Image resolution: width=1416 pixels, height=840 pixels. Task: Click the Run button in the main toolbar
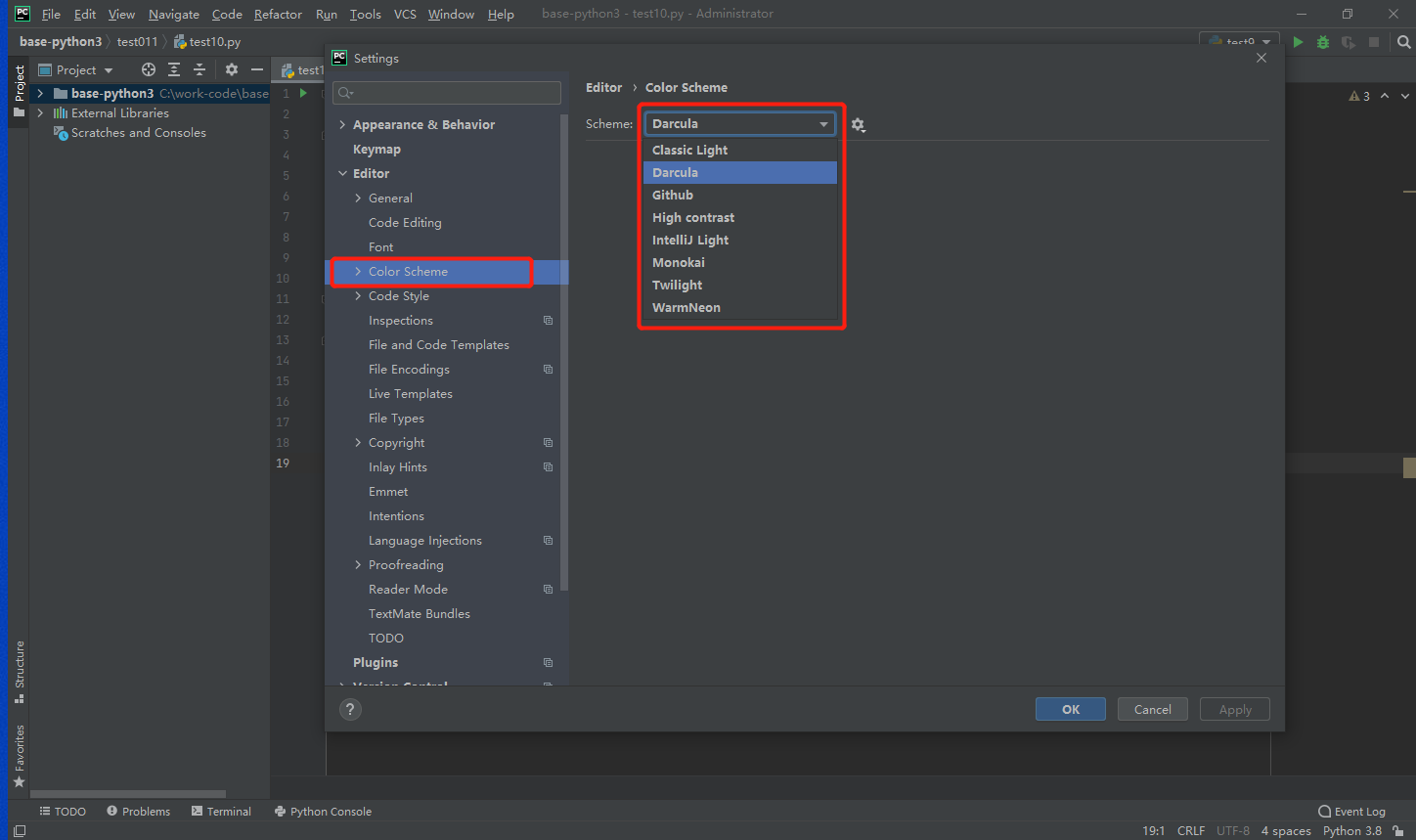pos(1298,42)
